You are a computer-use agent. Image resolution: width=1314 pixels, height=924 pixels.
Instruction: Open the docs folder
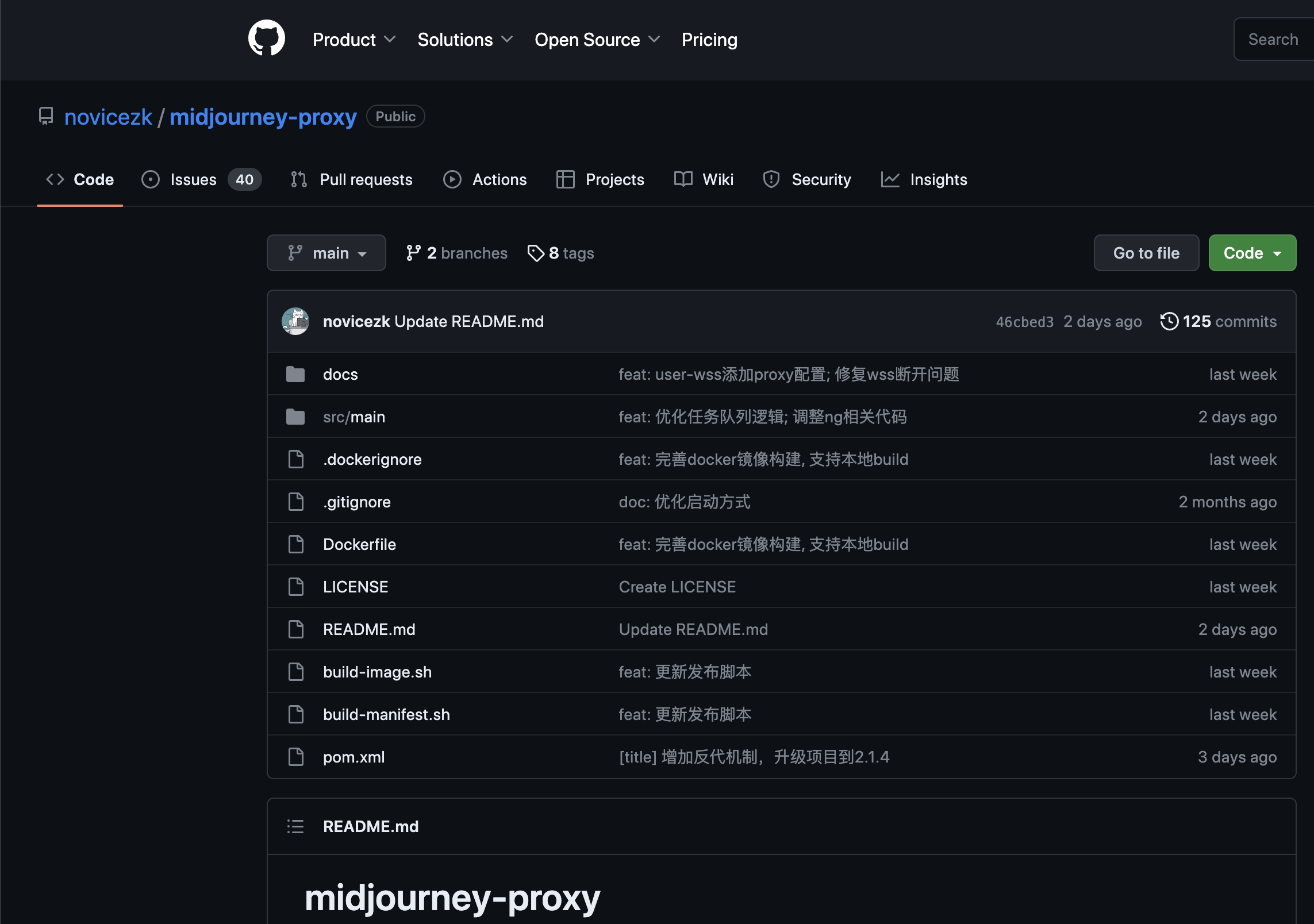coord(341,373)
